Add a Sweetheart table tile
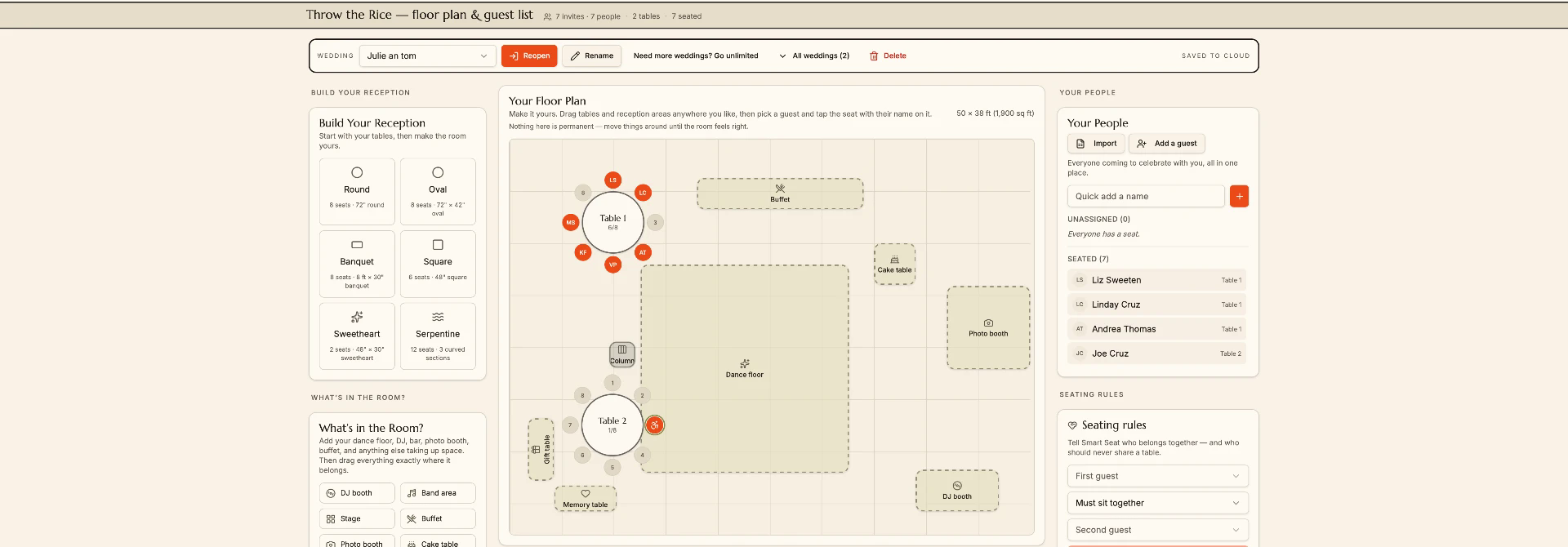This screenshot has width=1568, height=547. pyautogui.click(x=357, y=336)
